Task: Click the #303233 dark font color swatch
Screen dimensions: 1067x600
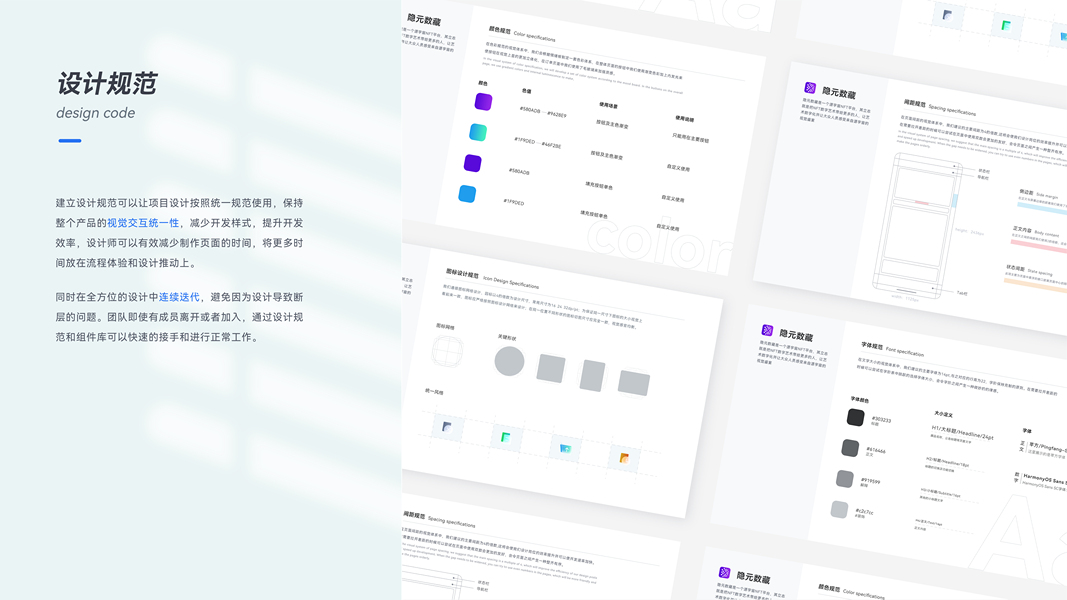Action: pyautogui.click(x=855, y=417)
